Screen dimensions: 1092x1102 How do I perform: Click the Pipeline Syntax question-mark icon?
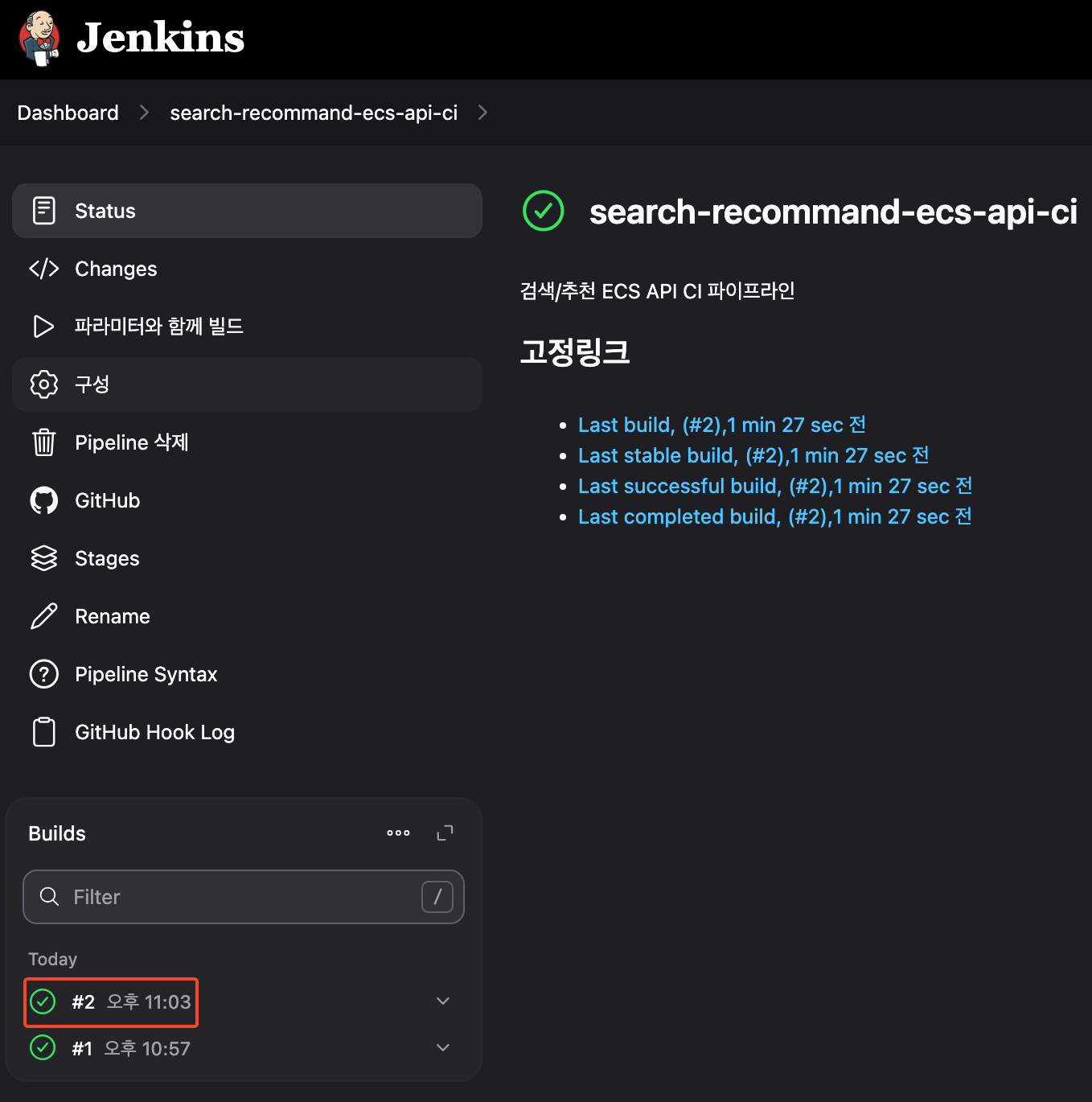pos(44,674)
